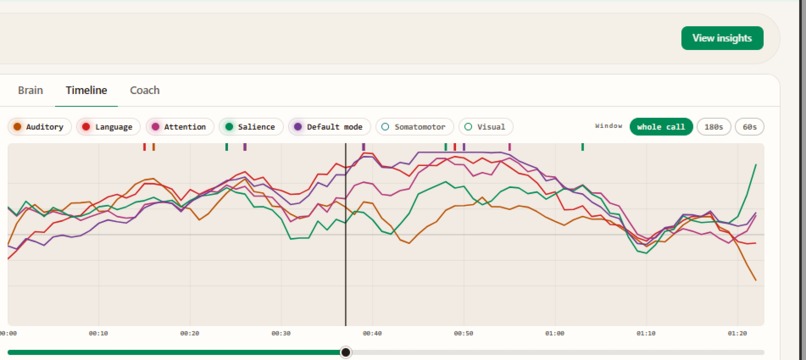806x360 pixels.
Task: Click the green marker near 00:48
Action: click(x=446, y=147)
